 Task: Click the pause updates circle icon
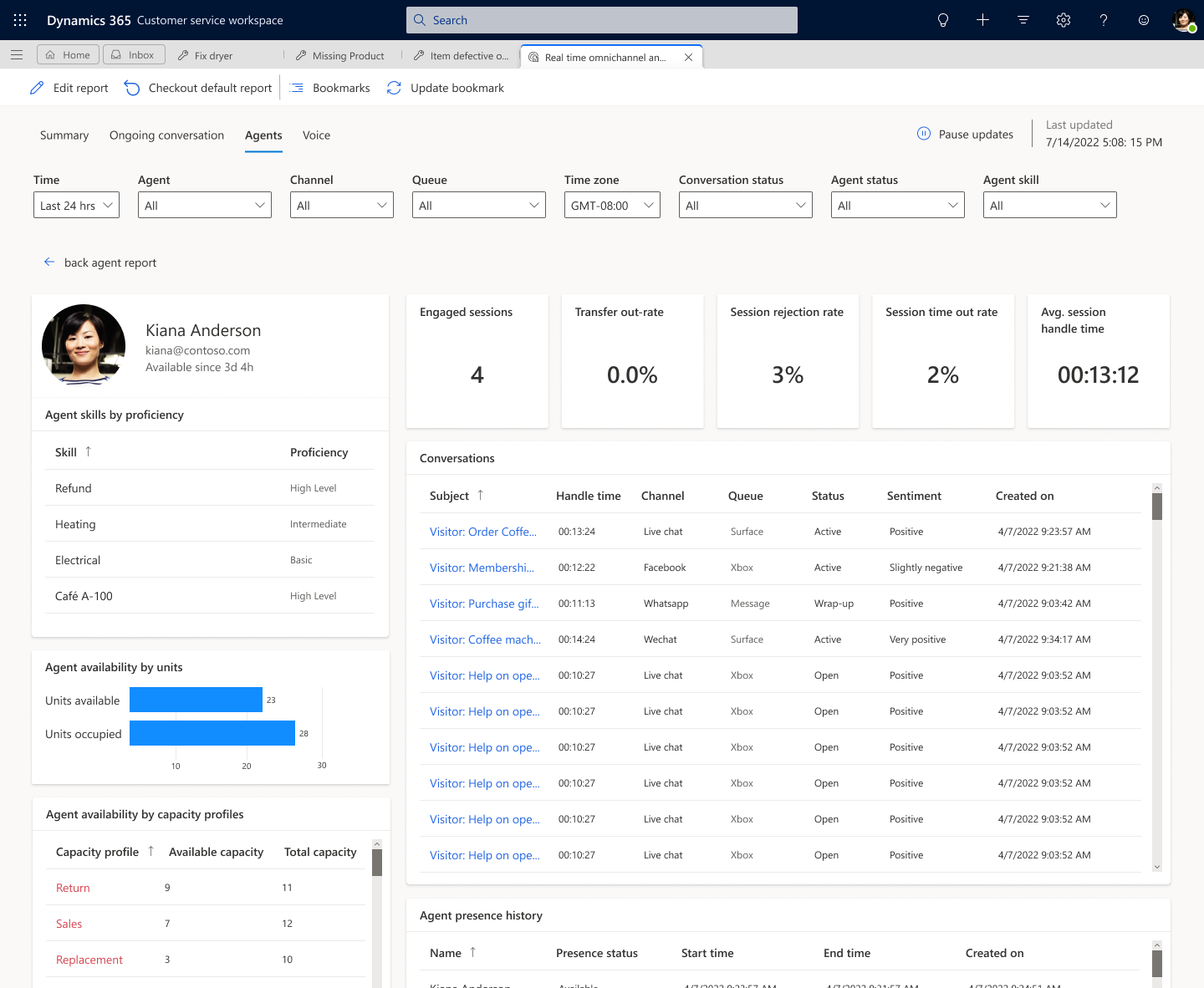[924, 134]
